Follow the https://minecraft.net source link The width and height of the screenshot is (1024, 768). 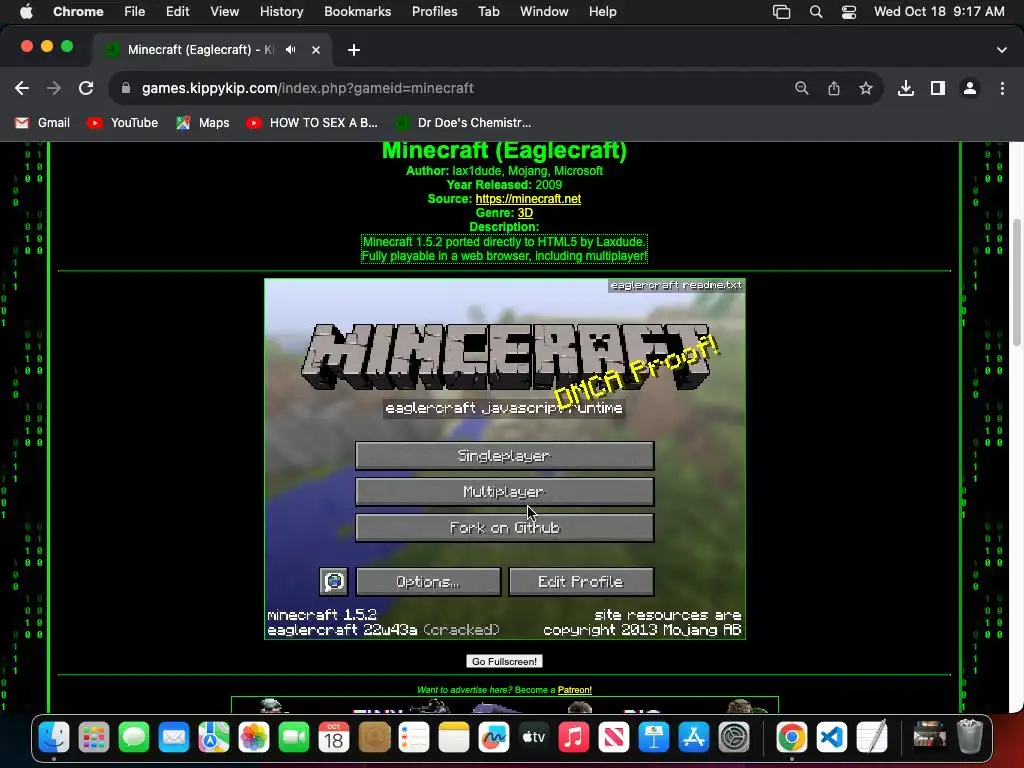click(x=528, y=199)
